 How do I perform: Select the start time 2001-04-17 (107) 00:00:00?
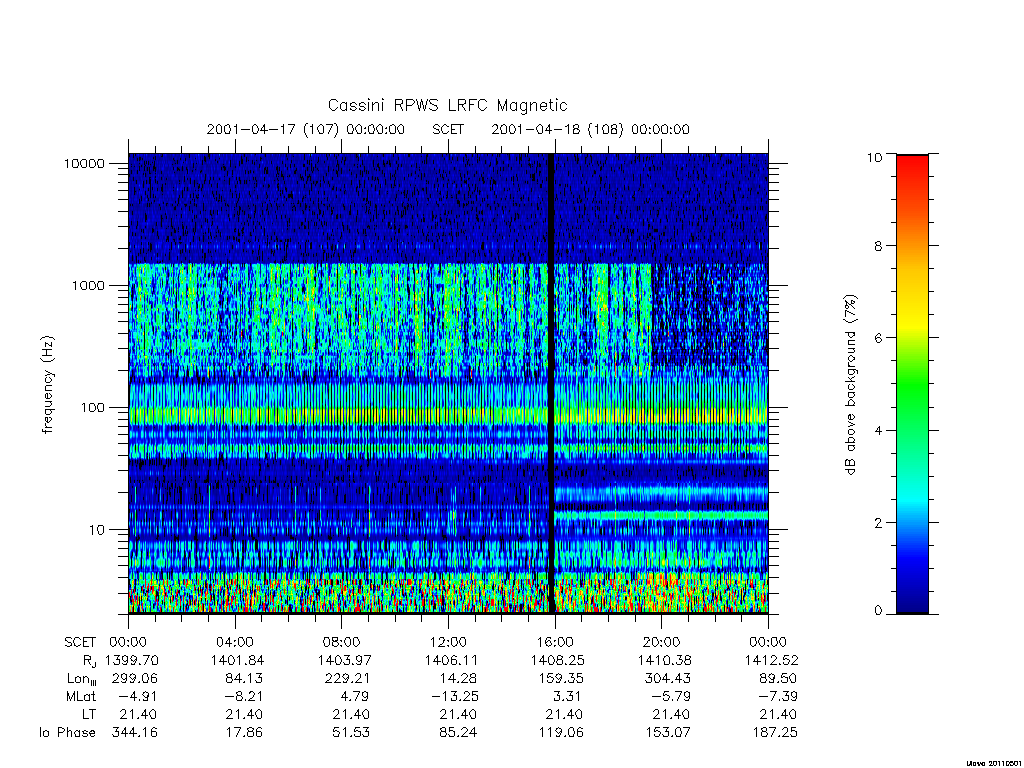[x=306, y=129]
